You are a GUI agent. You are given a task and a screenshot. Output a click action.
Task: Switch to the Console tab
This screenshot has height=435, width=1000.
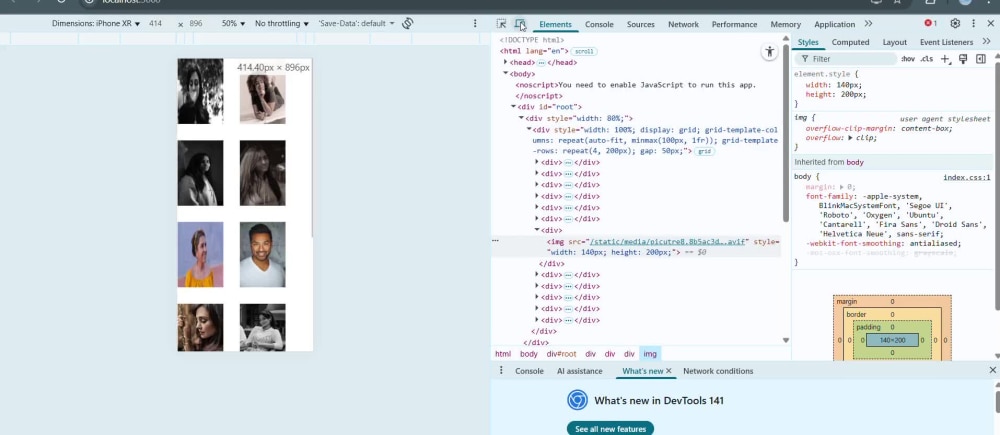point(599,24)
